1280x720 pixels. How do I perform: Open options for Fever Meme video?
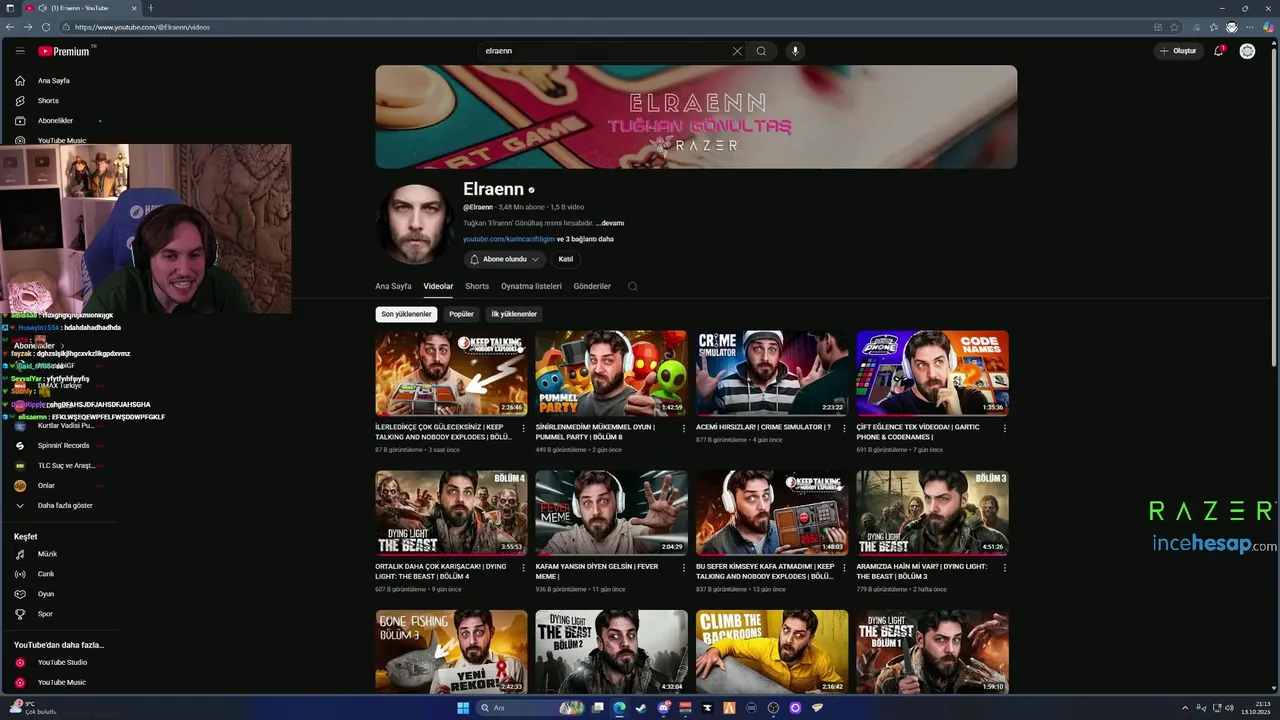pos(684,567)
